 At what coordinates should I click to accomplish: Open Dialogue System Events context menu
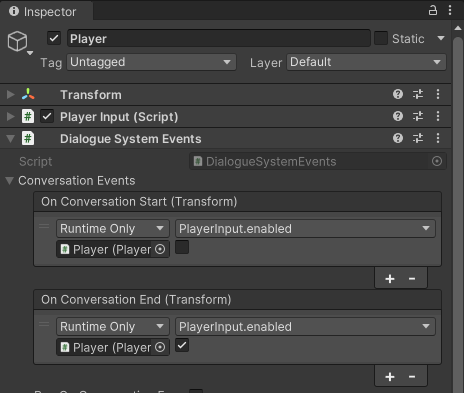[438, 138]
